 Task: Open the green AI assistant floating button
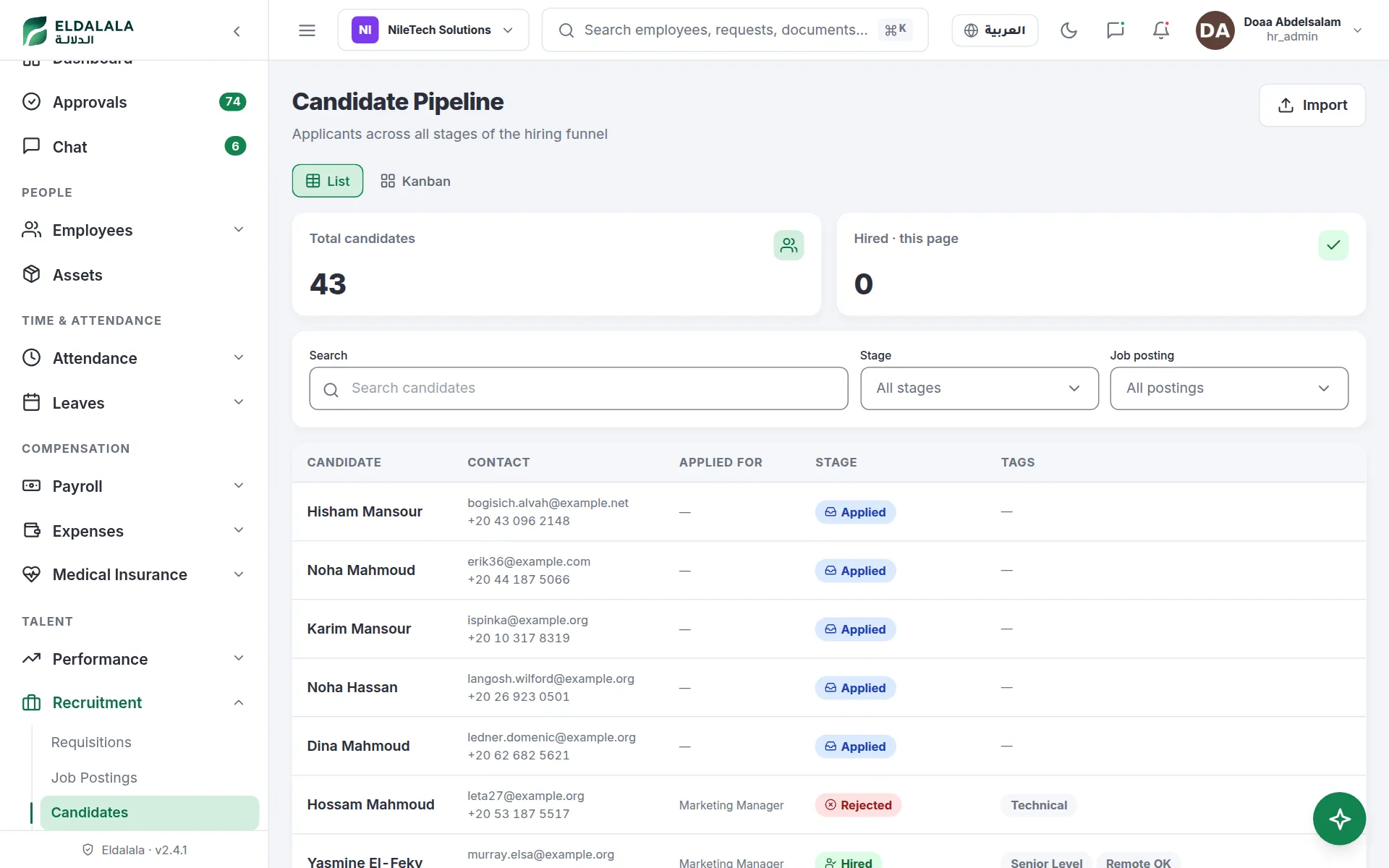point(1339,819)
